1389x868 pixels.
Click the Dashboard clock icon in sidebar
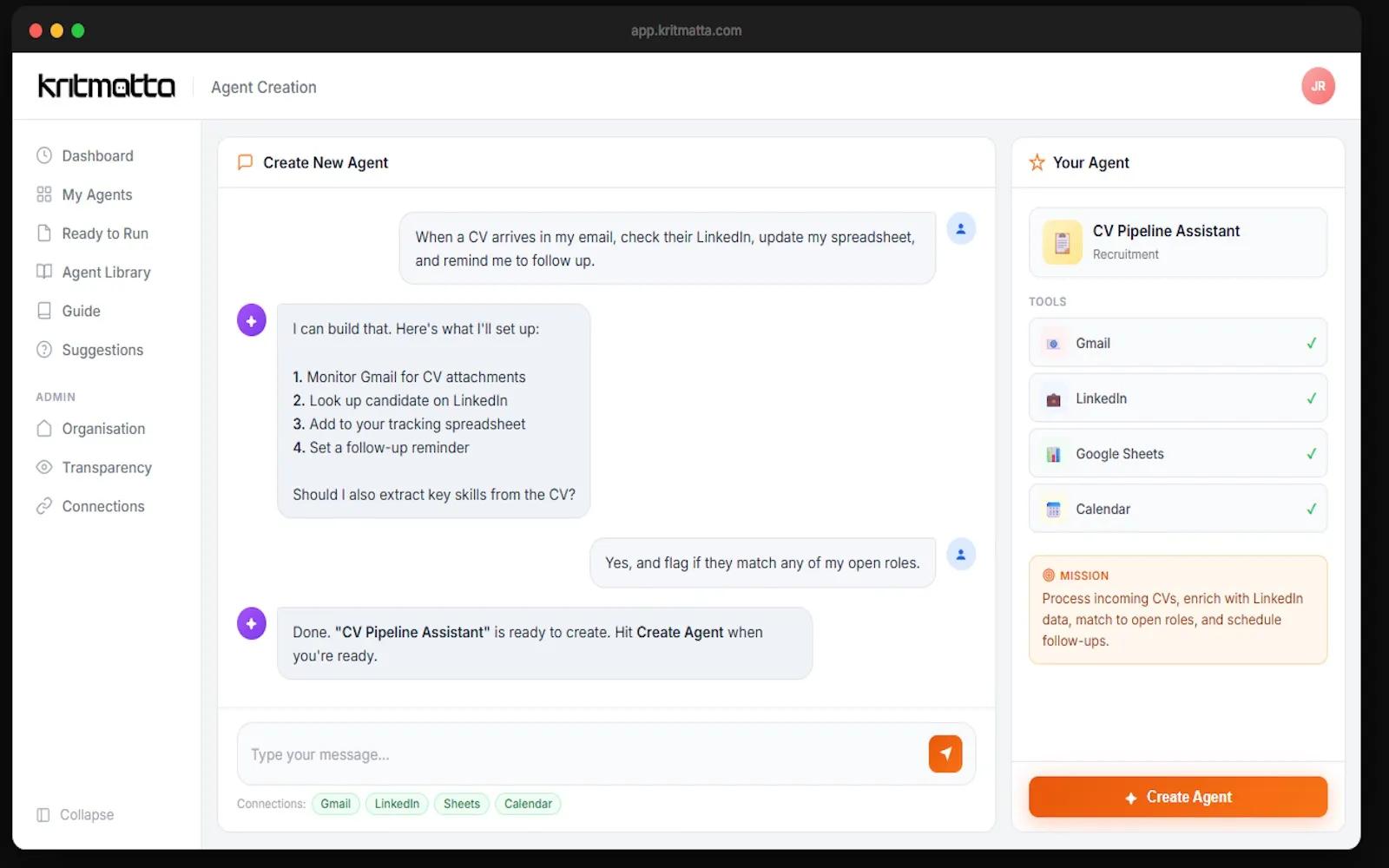(44, 155)
